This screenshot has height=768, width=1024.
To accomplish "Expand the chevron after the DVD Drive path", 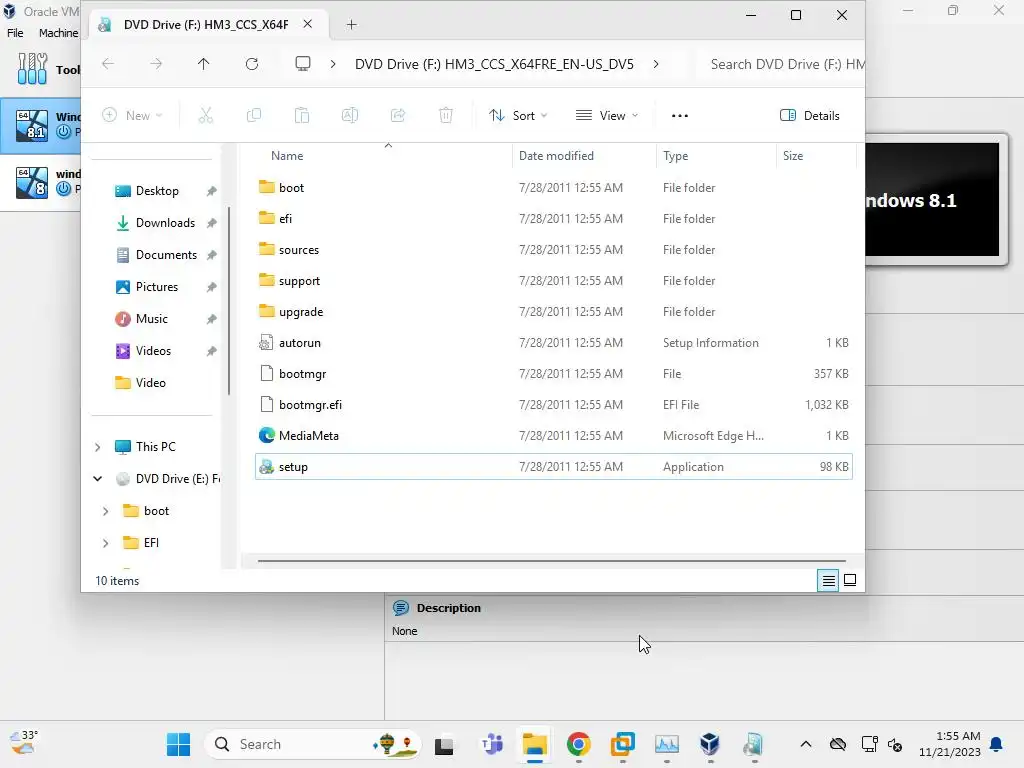I will point(656,64).
